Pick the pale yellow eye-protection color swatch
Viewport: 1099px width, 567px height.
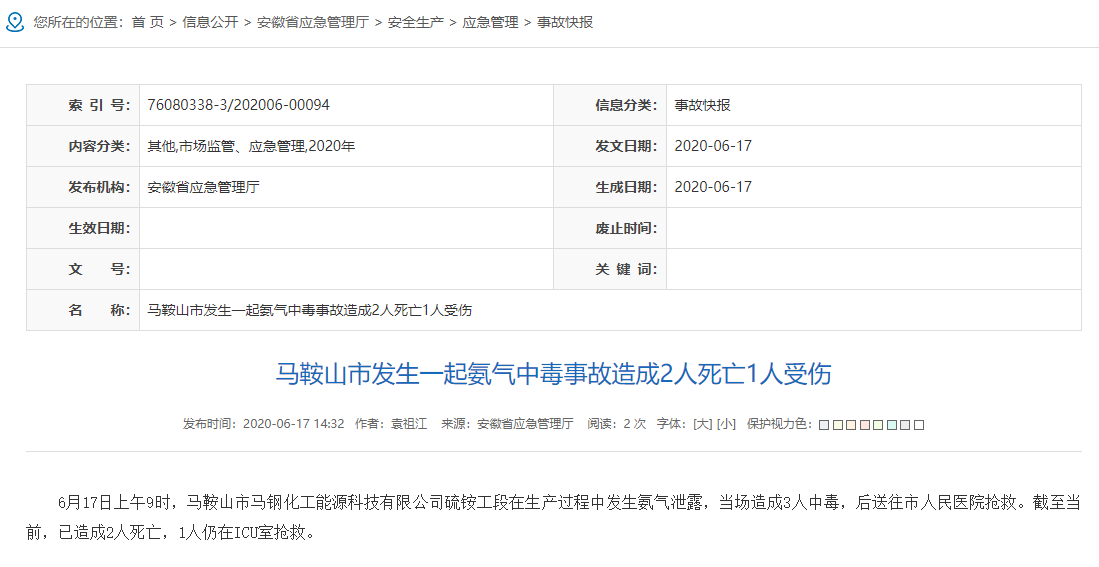pyautogui.click(x=838, y=425)
